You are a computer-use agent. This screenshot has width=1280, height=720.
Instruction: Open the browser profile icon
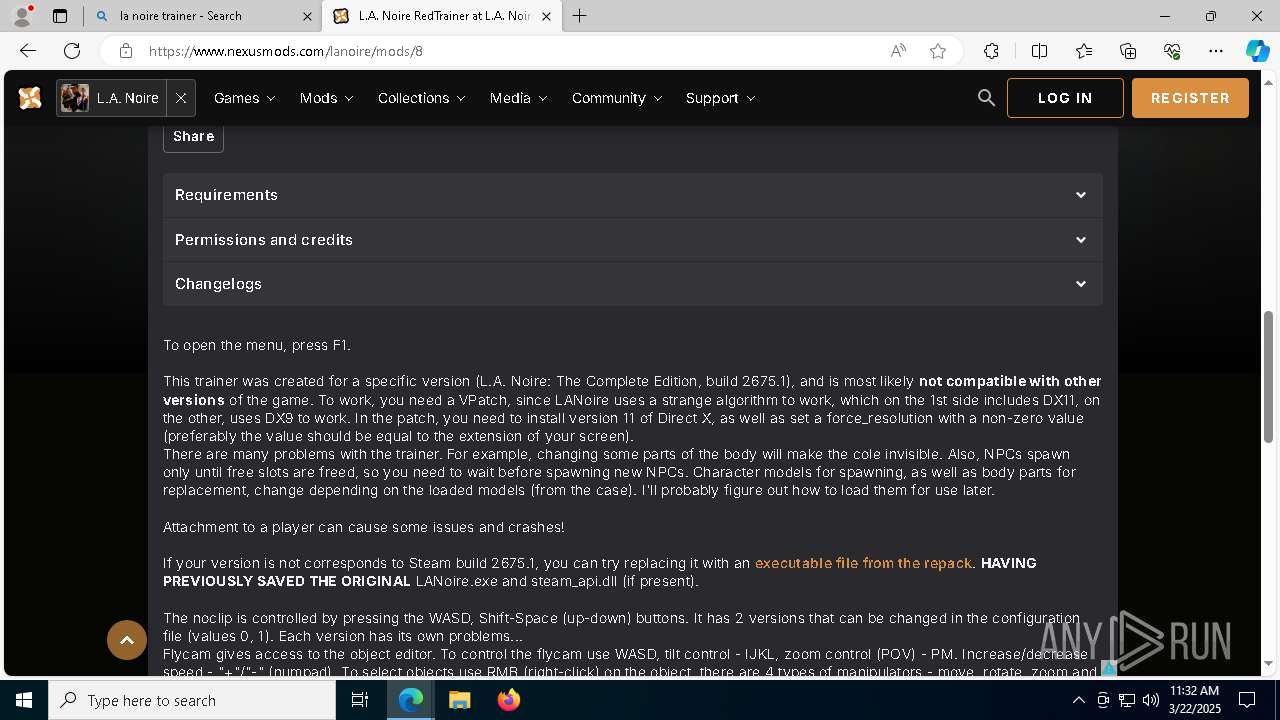click(22, 16)
